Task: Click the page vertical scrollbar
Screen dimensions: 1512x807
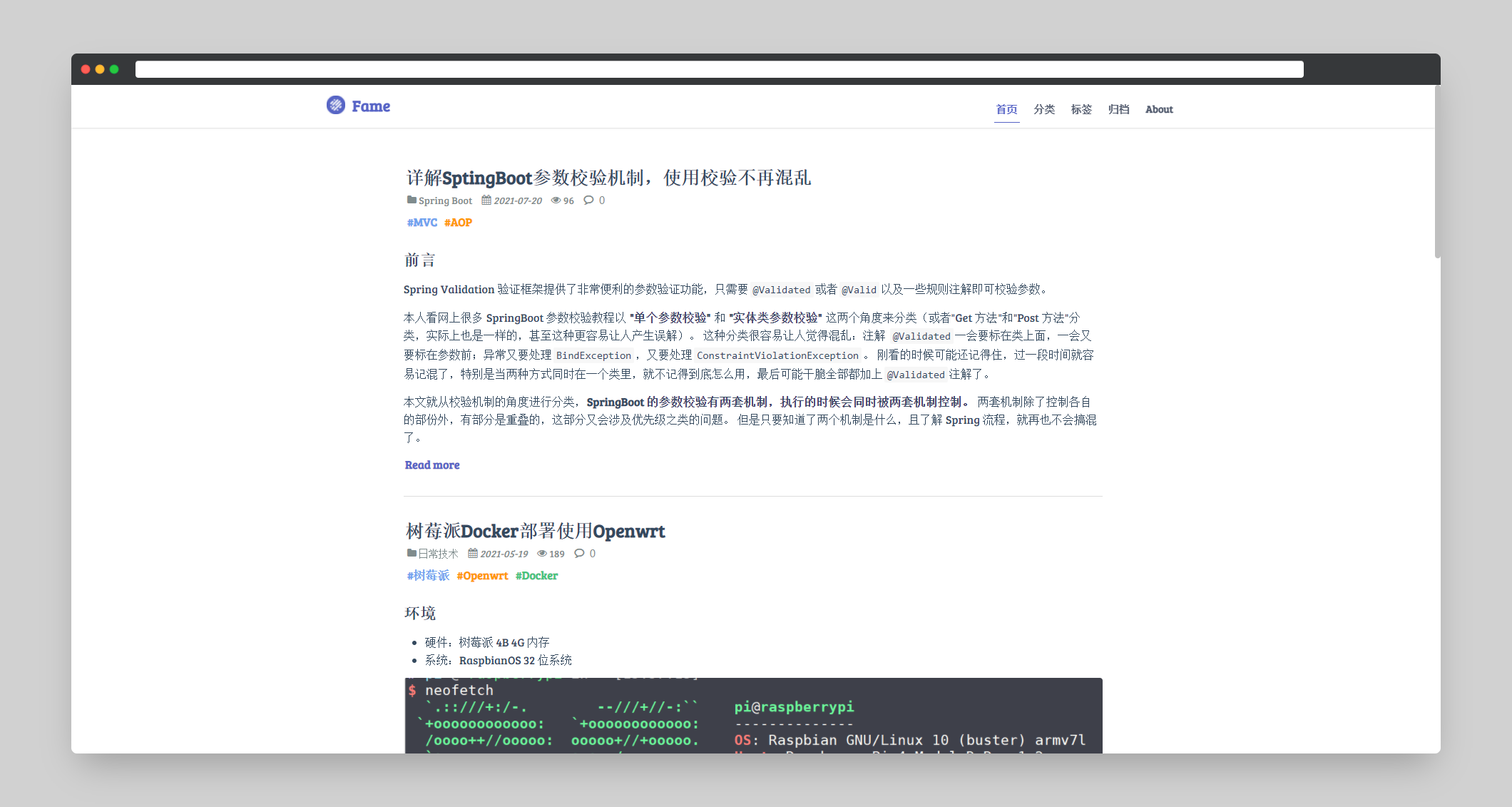Action: click(x=1437, y=171)
